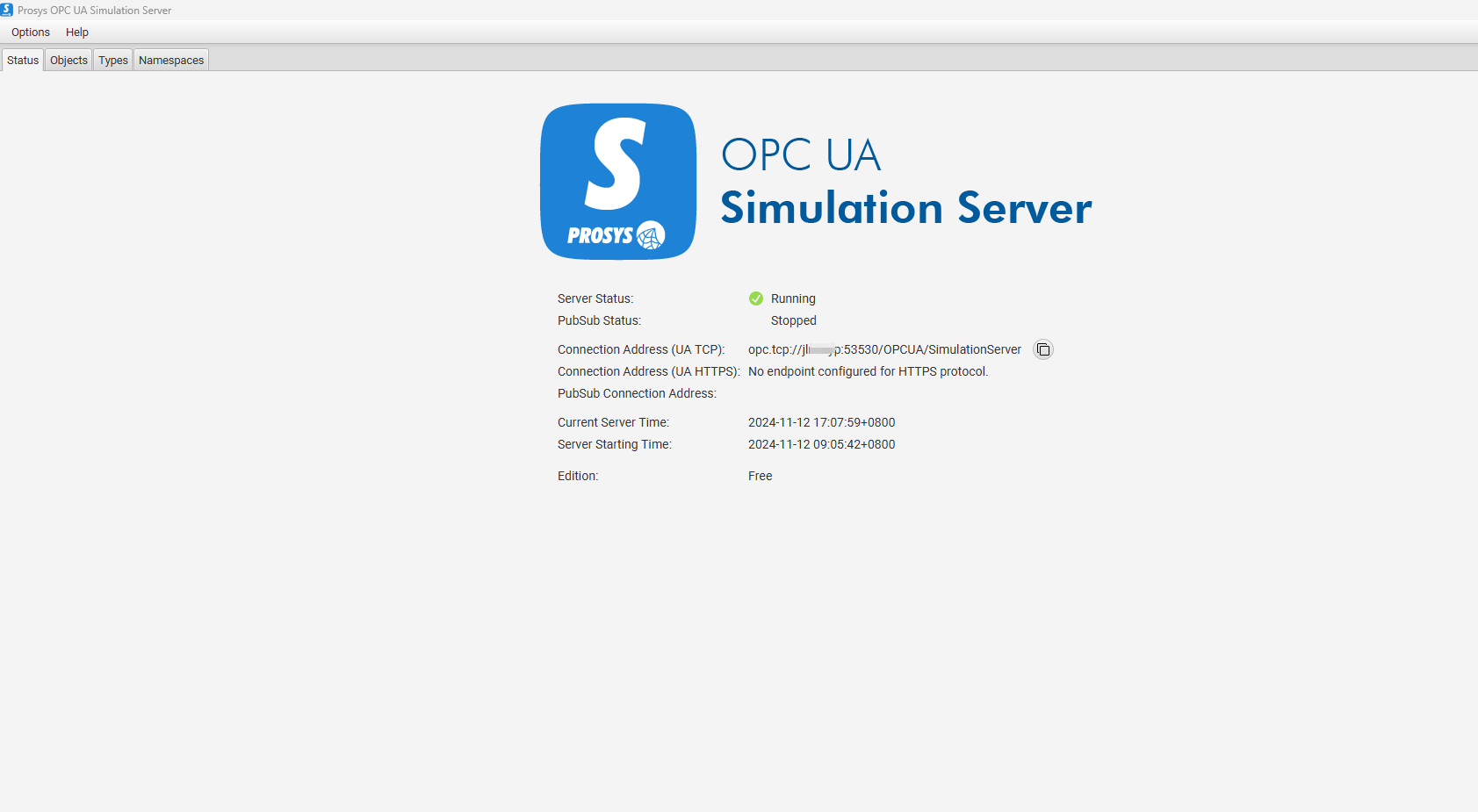Image resolution: width=1478 pixels, height=812 pixels.
Task: Click the 'PubSub Status:' label
Action: 599,320
